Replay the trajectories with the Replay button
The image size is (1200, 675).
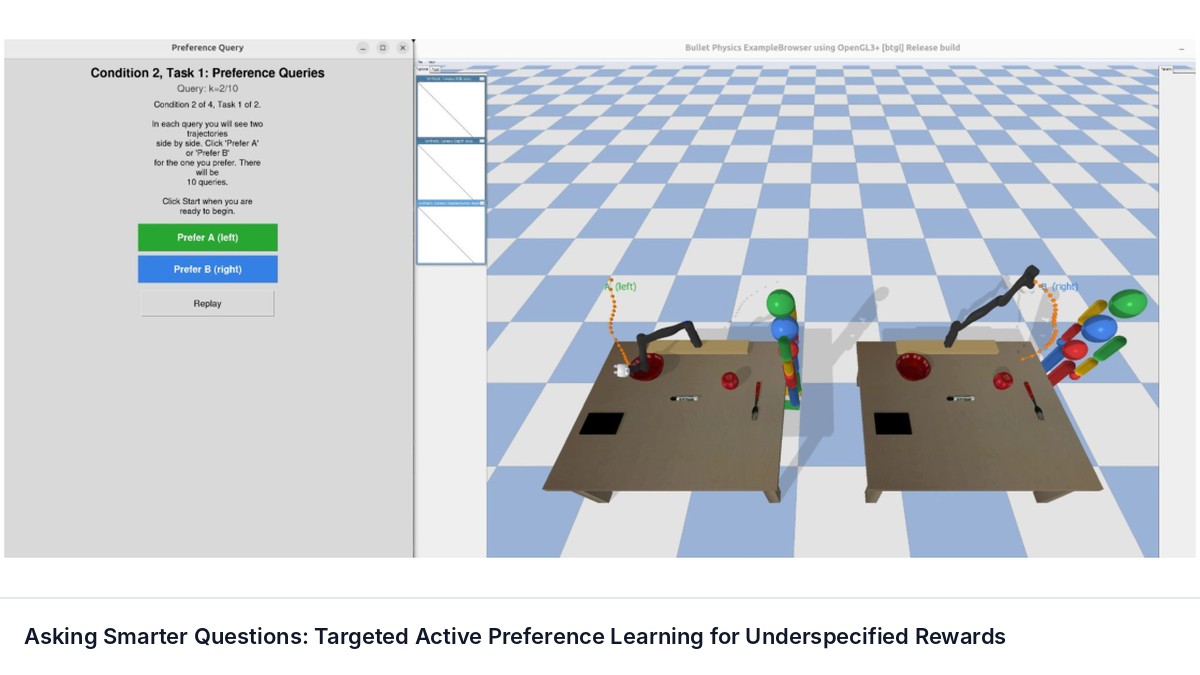tap(208, 303)
